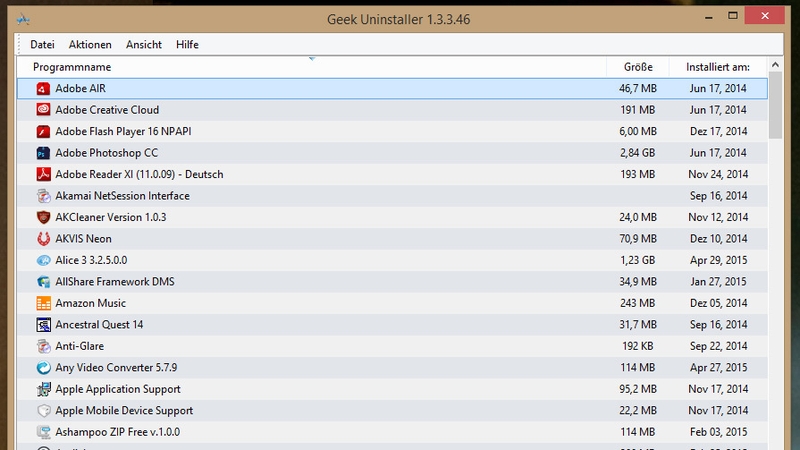Click the Geek Uninstaller title bar app icon
This screenshot has width=800, height=450.
(23, 19)
